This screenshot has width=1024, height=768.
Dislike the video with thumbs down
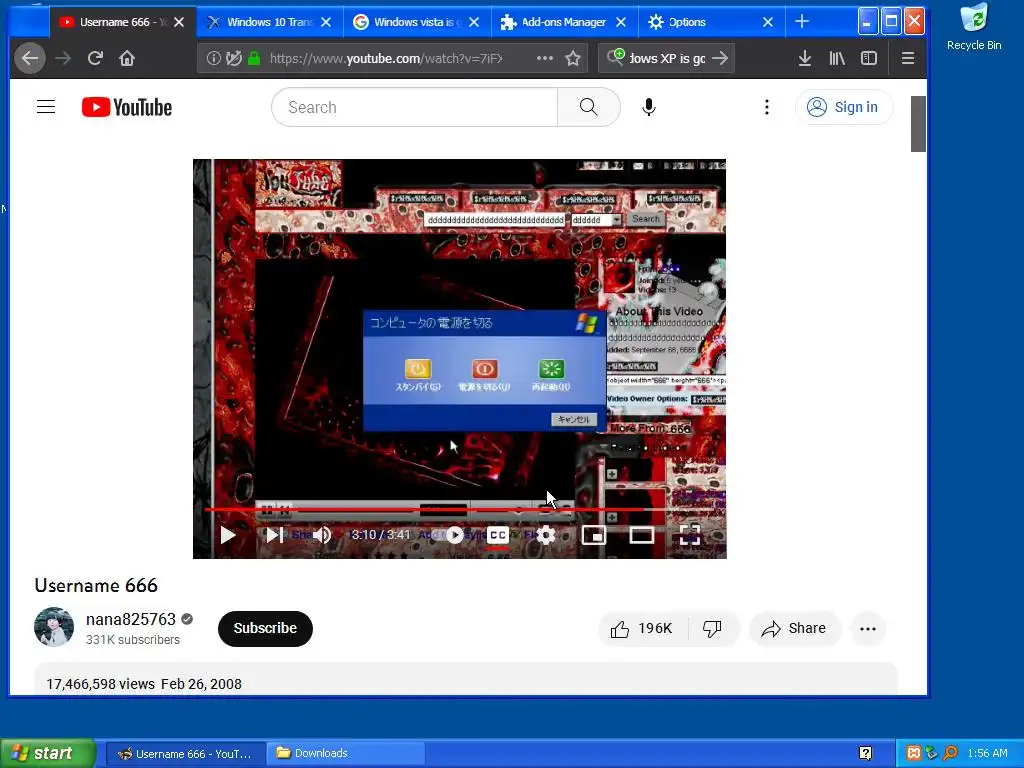point(712,628)
